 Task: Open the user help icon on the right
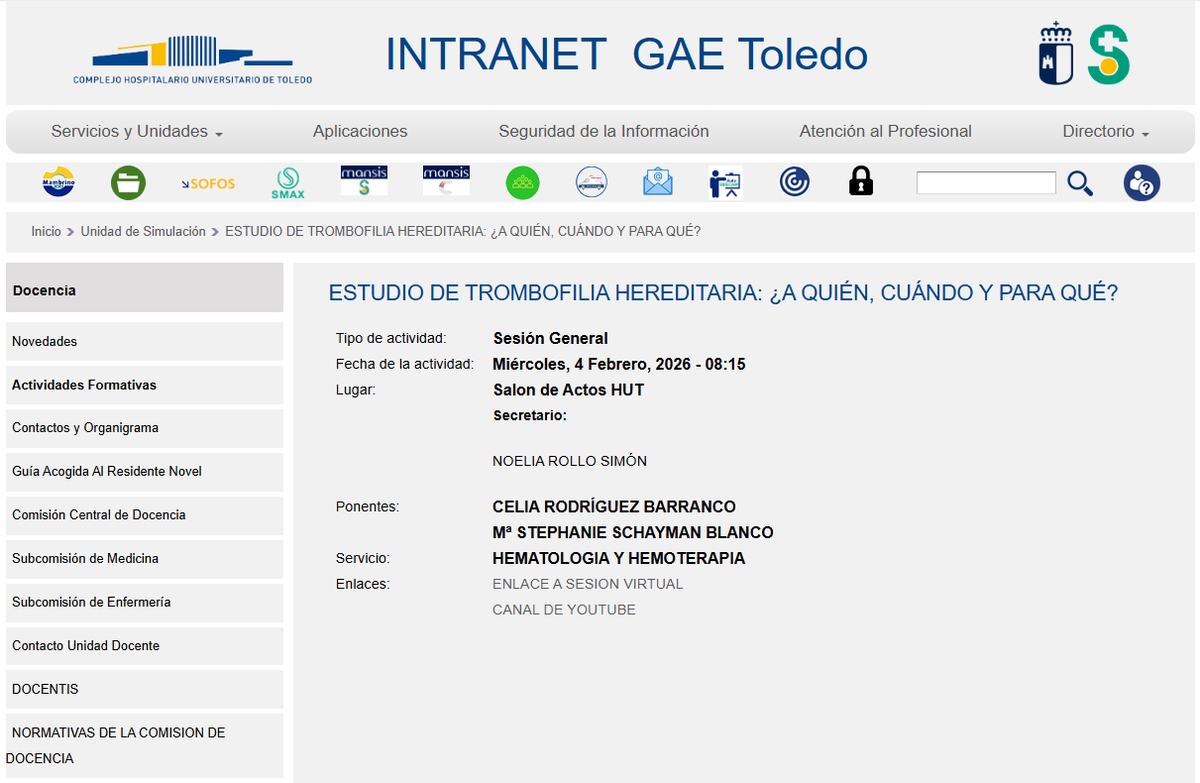(1141, 182)
